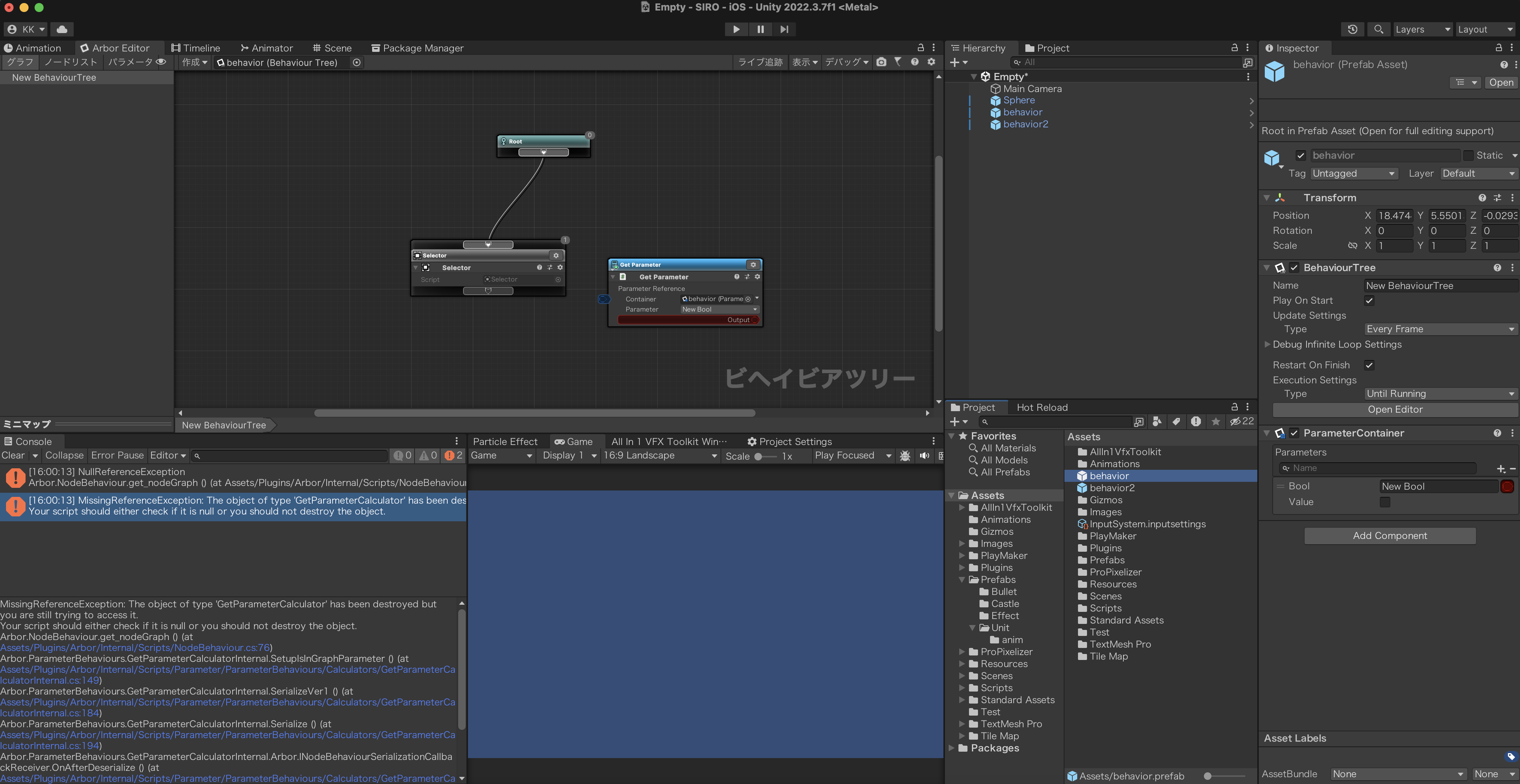Open the cloud services icon
Screen dimensions: 1520x784
tap(62, 29)
